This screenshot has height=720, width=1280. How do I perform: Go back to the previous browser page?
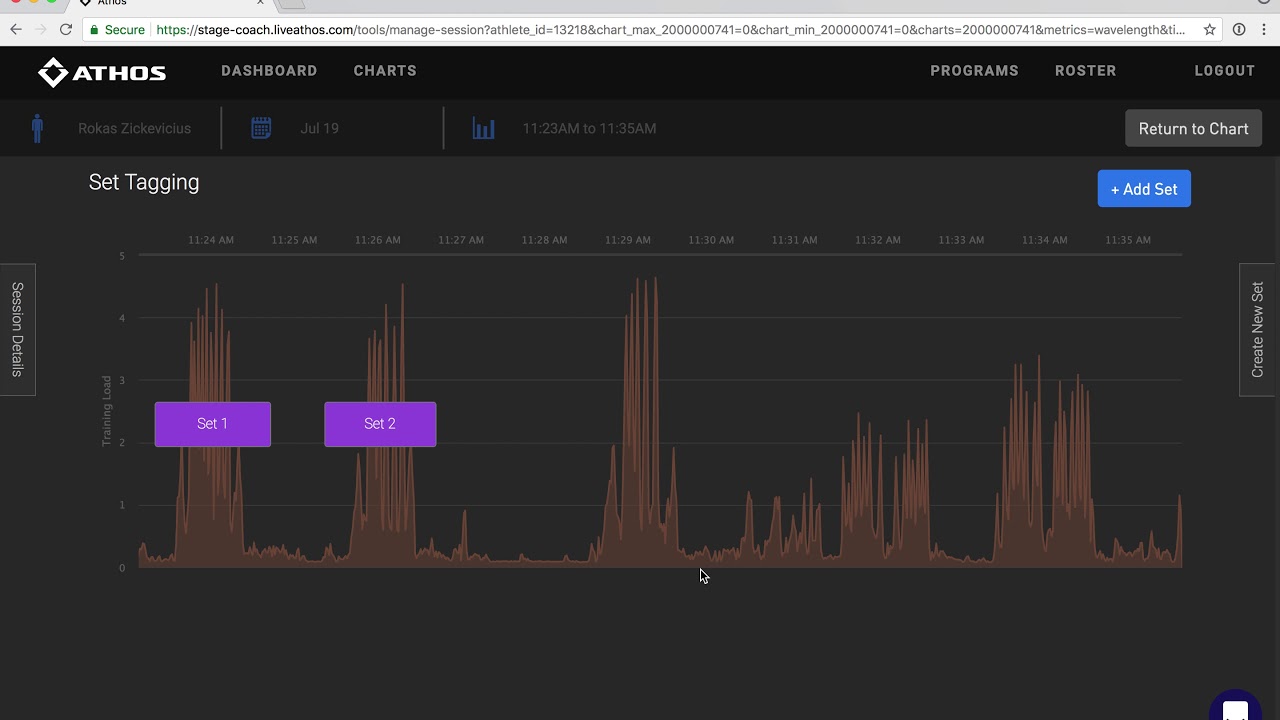pos(16,30)
